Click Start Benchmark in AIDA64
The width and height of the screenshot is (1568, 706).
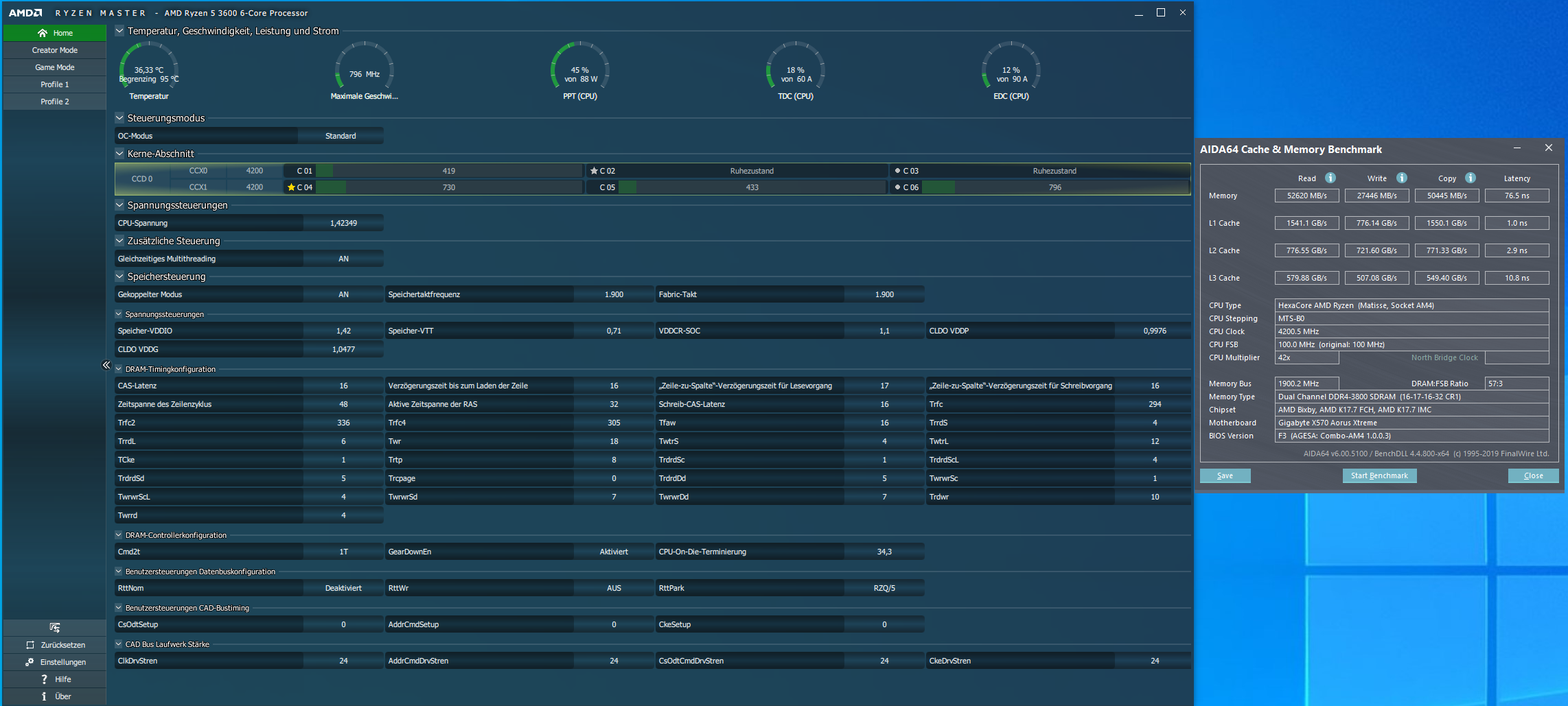pyautogui.click(x=1379, y=475)
